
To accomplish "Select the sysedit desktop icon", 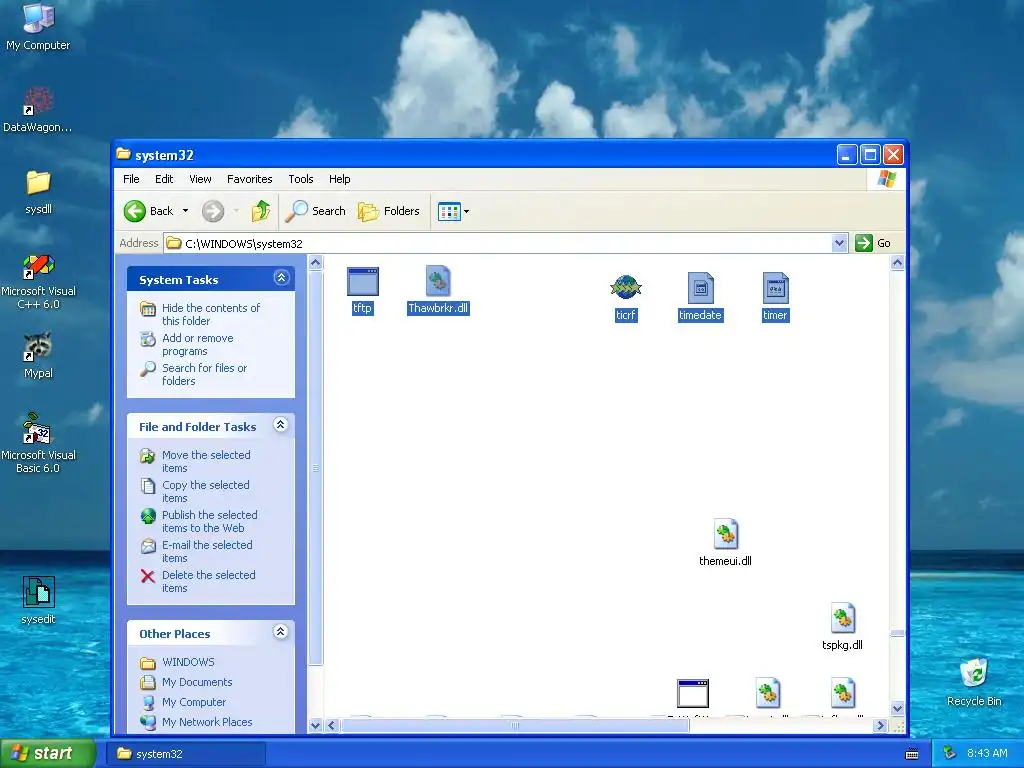I will [x=38, y=600].
